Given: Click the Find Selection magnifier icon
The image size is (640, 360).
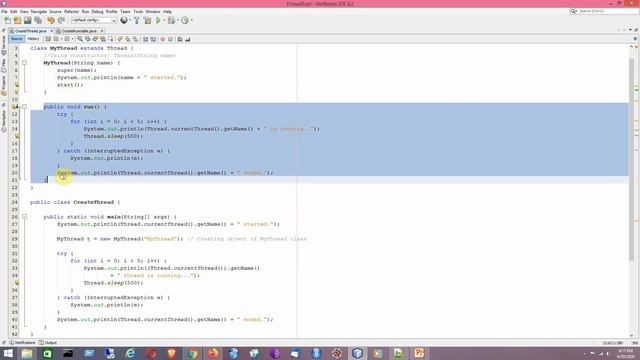Looking at the screenshot, I should click(80, 39).
